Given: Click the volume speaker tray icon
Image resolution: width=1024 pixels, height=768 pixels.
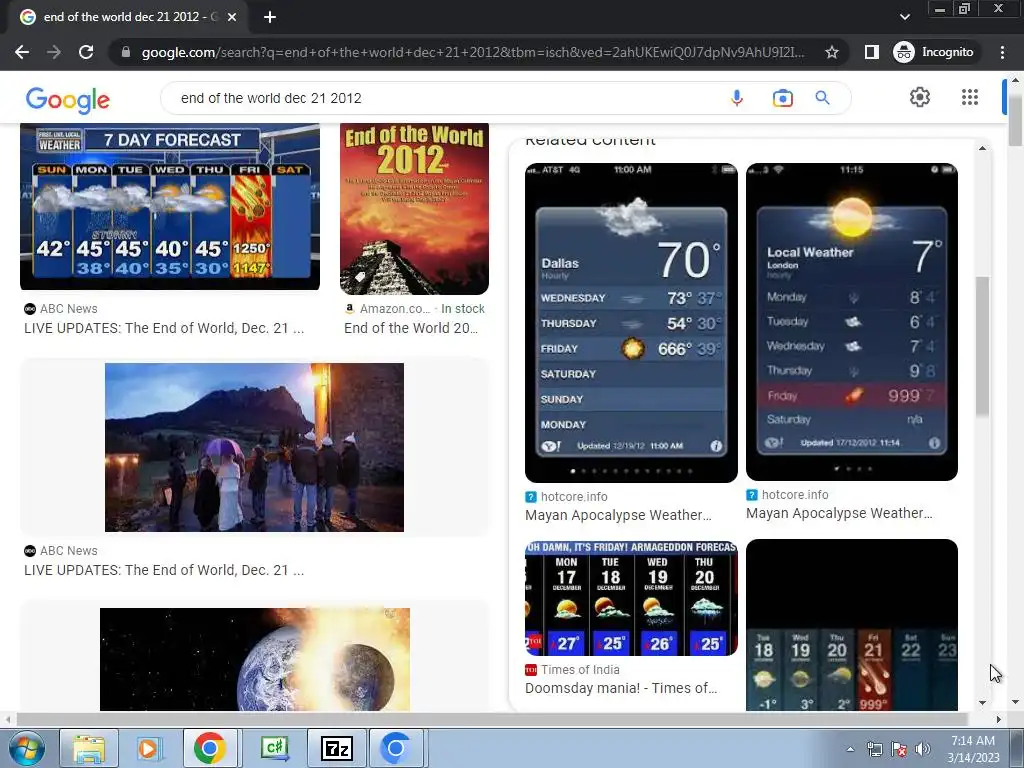Looking at the screenshot, I should coord(922,749).
